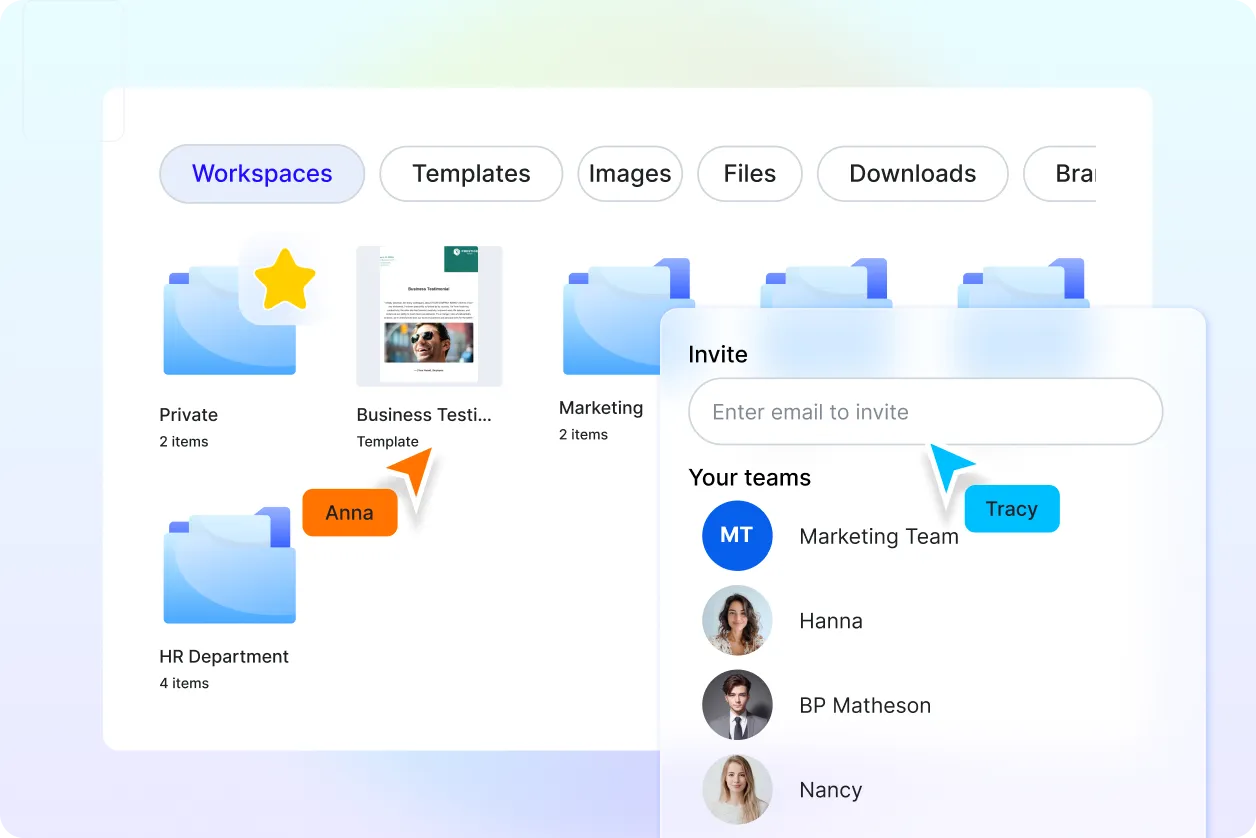
Task: Click the blue MT team avatar
Action: pyautogui.click(x=737, y=536)
